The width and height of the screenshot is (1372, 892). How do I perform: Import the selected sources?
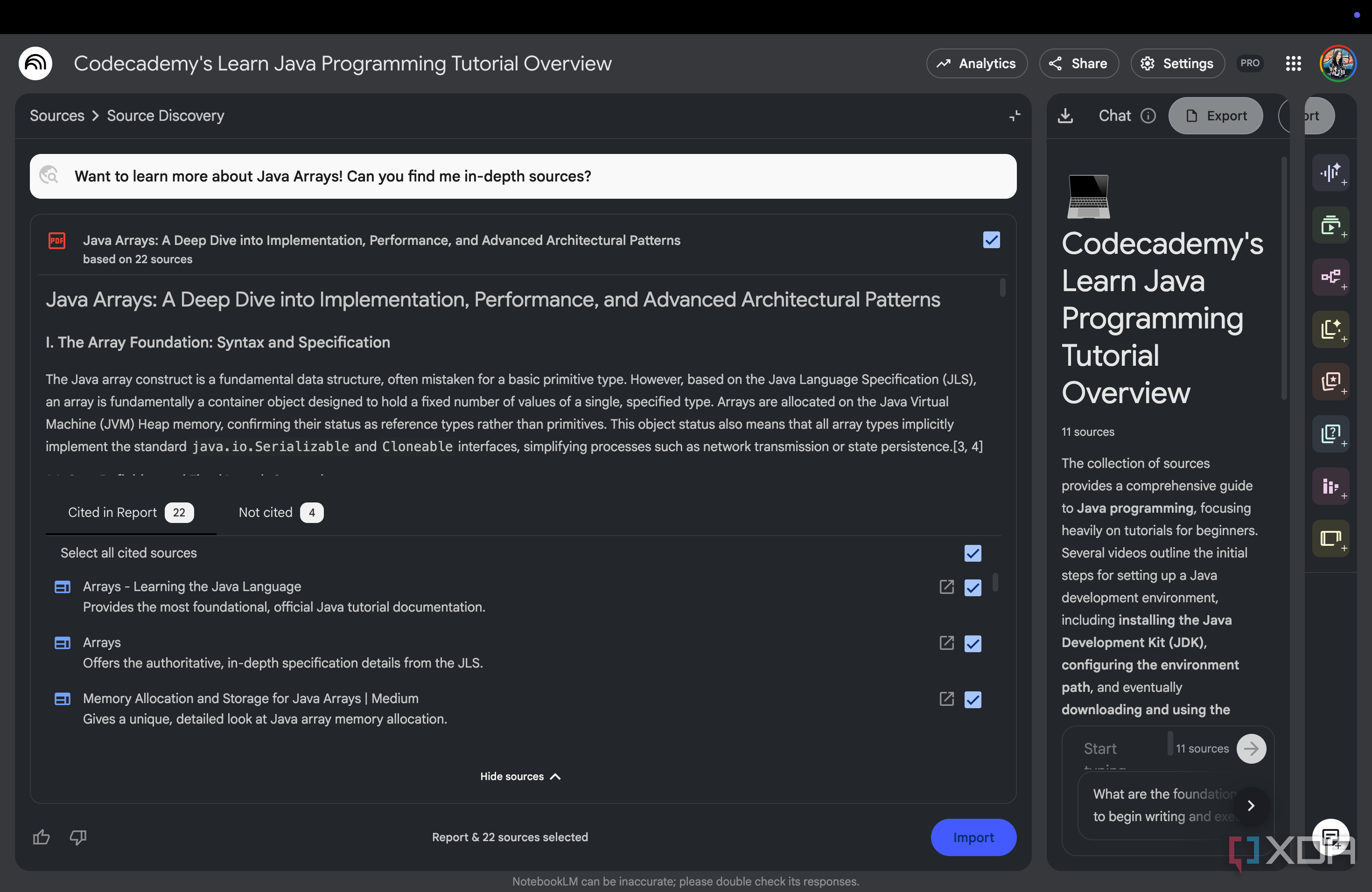point(973,837)
